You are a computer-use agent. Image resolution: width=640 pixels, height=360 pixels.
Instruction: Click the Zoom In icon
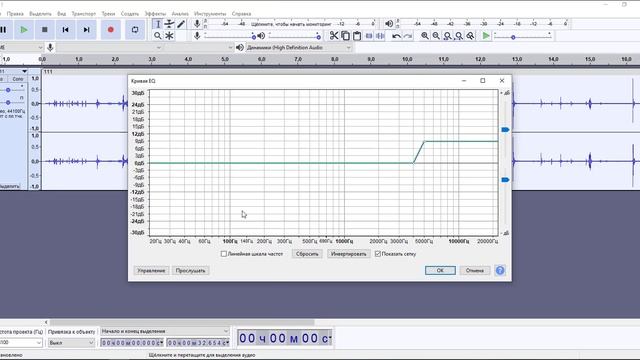click(x=425, y=36)
